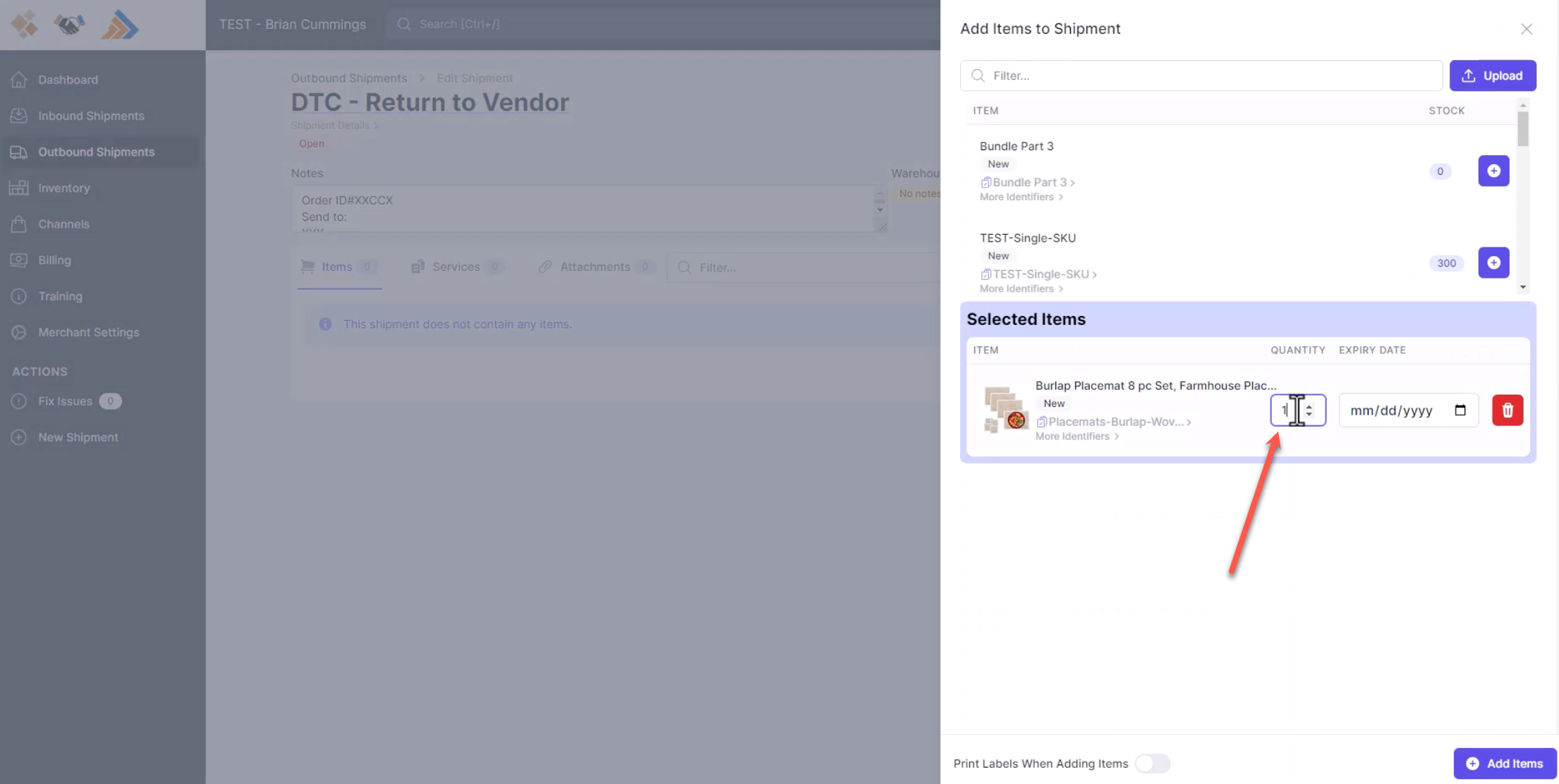Click the Filter input in the panel
Image resolution: width=1559 pixels, height=784 pixels.
point(1201,75)
